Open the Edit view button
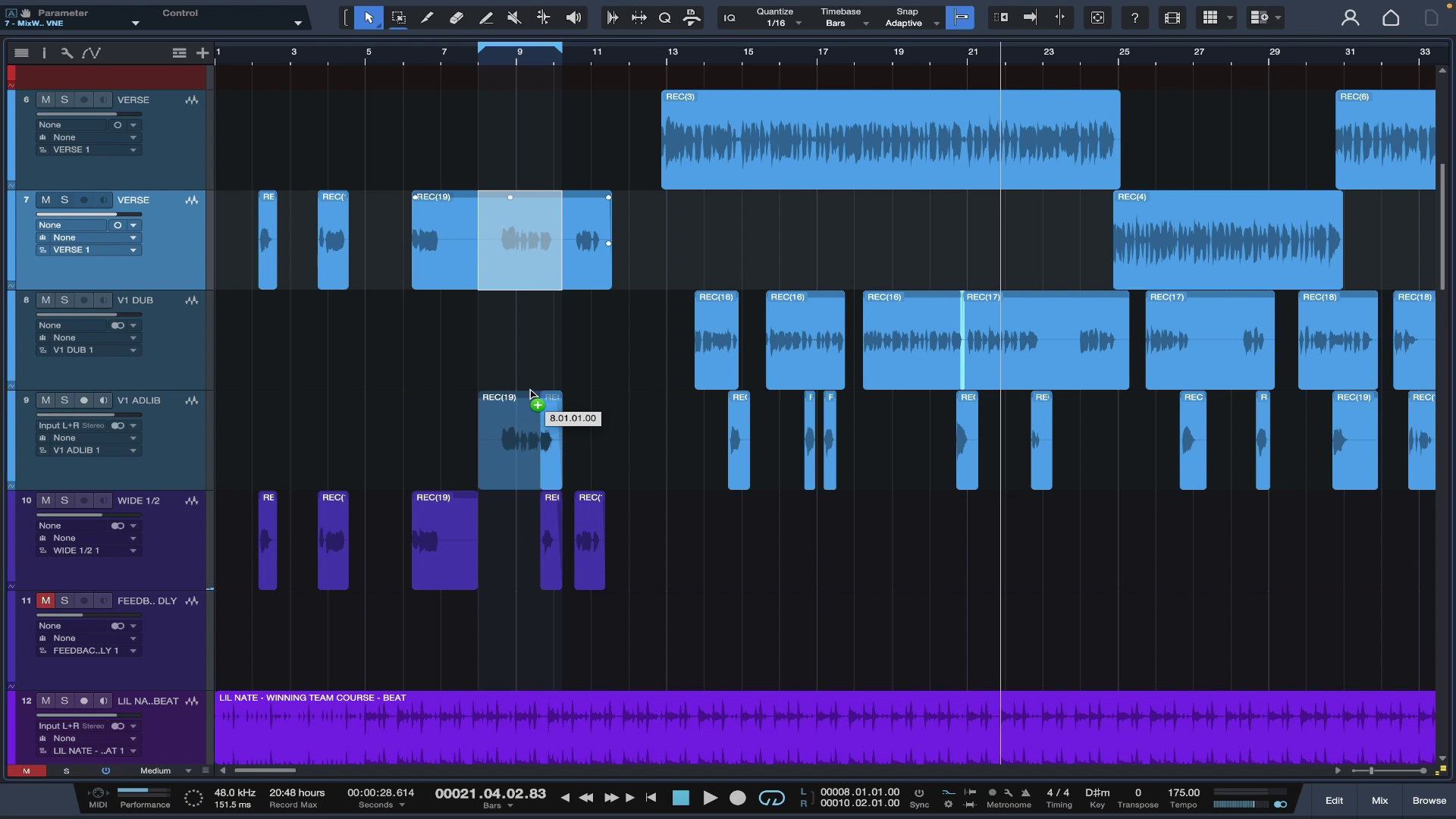 pos(1334,800)
